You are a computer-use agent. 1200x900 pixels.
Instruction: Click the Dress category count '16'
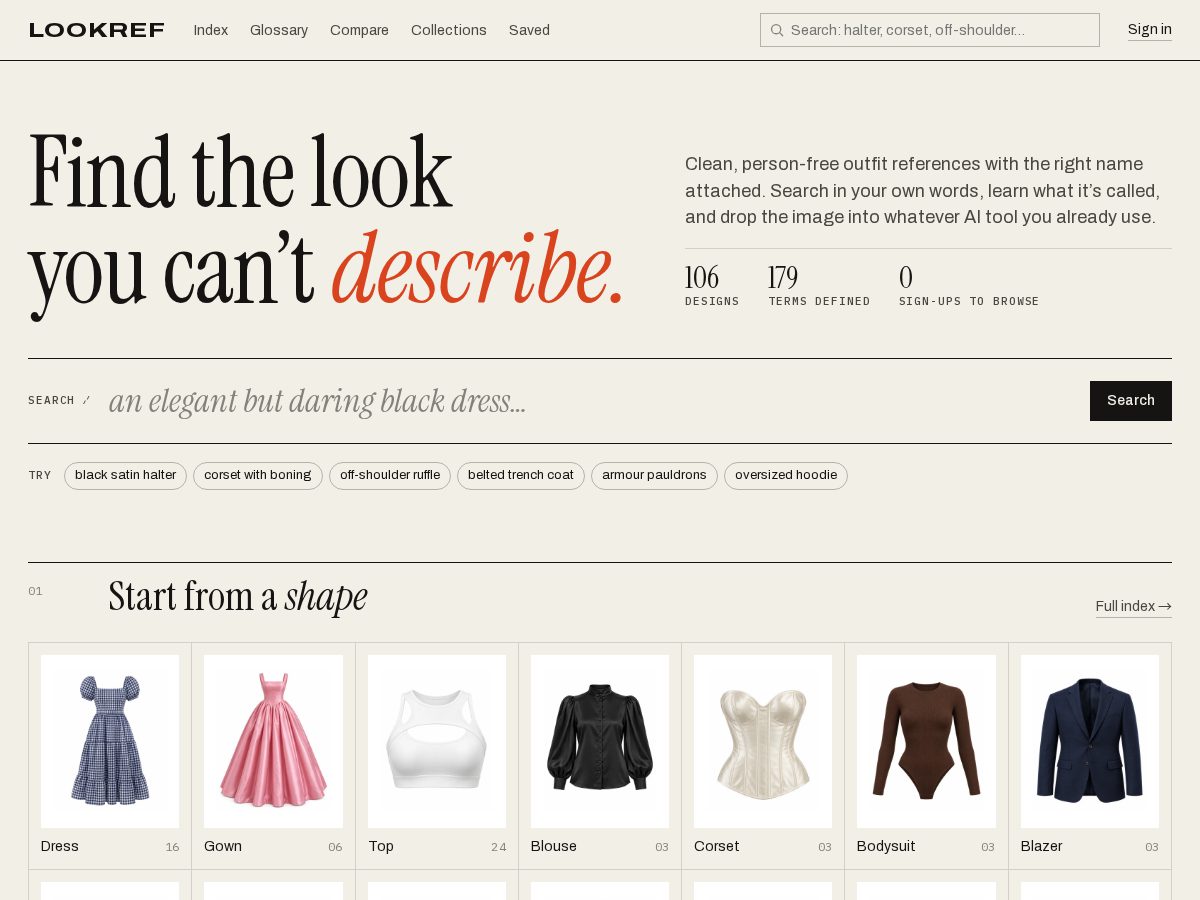172,848
